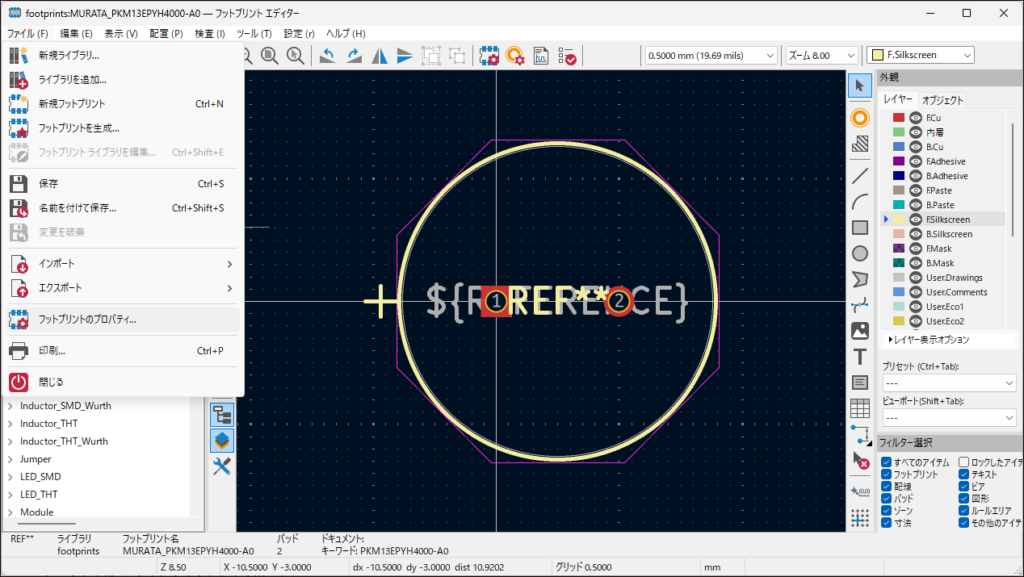Toggle the テキスト filter checkbox
The width and height of the screenshot is (1024, 577).
pos(964,474)
